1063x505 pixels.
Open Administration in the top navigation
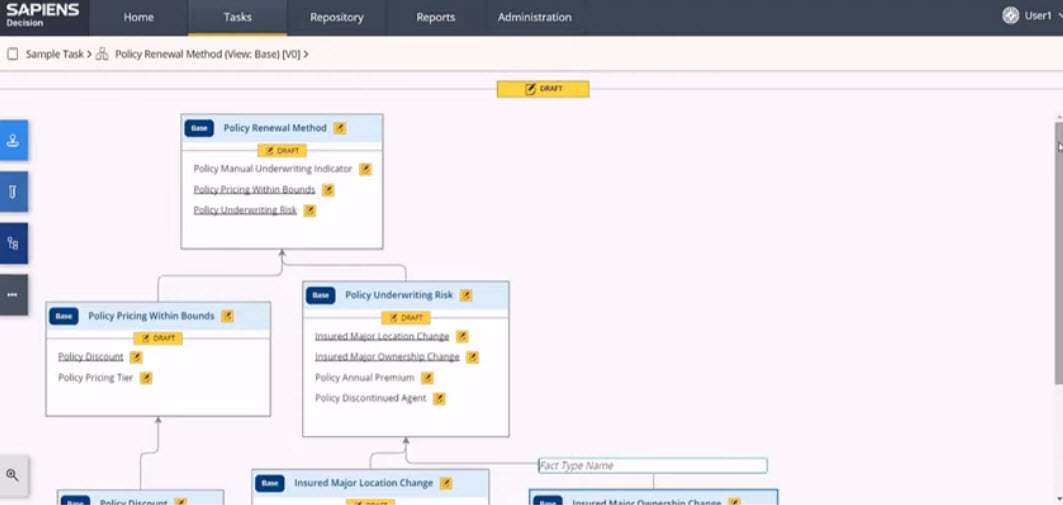(534, 17)
